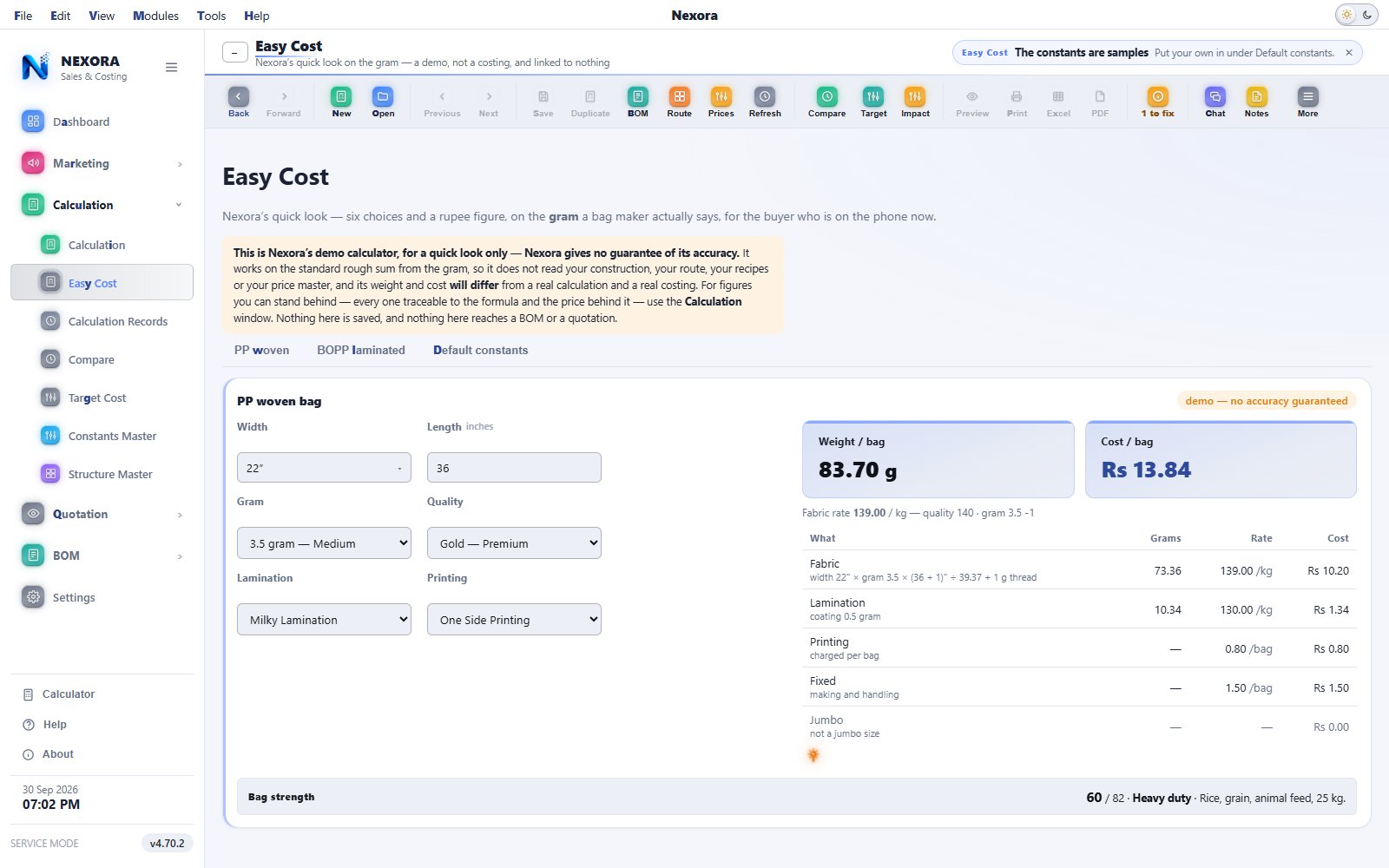This screenshot has height=868, width=1389.
Task: Click the Print toolbar icon
Action: pos(1017,102)
